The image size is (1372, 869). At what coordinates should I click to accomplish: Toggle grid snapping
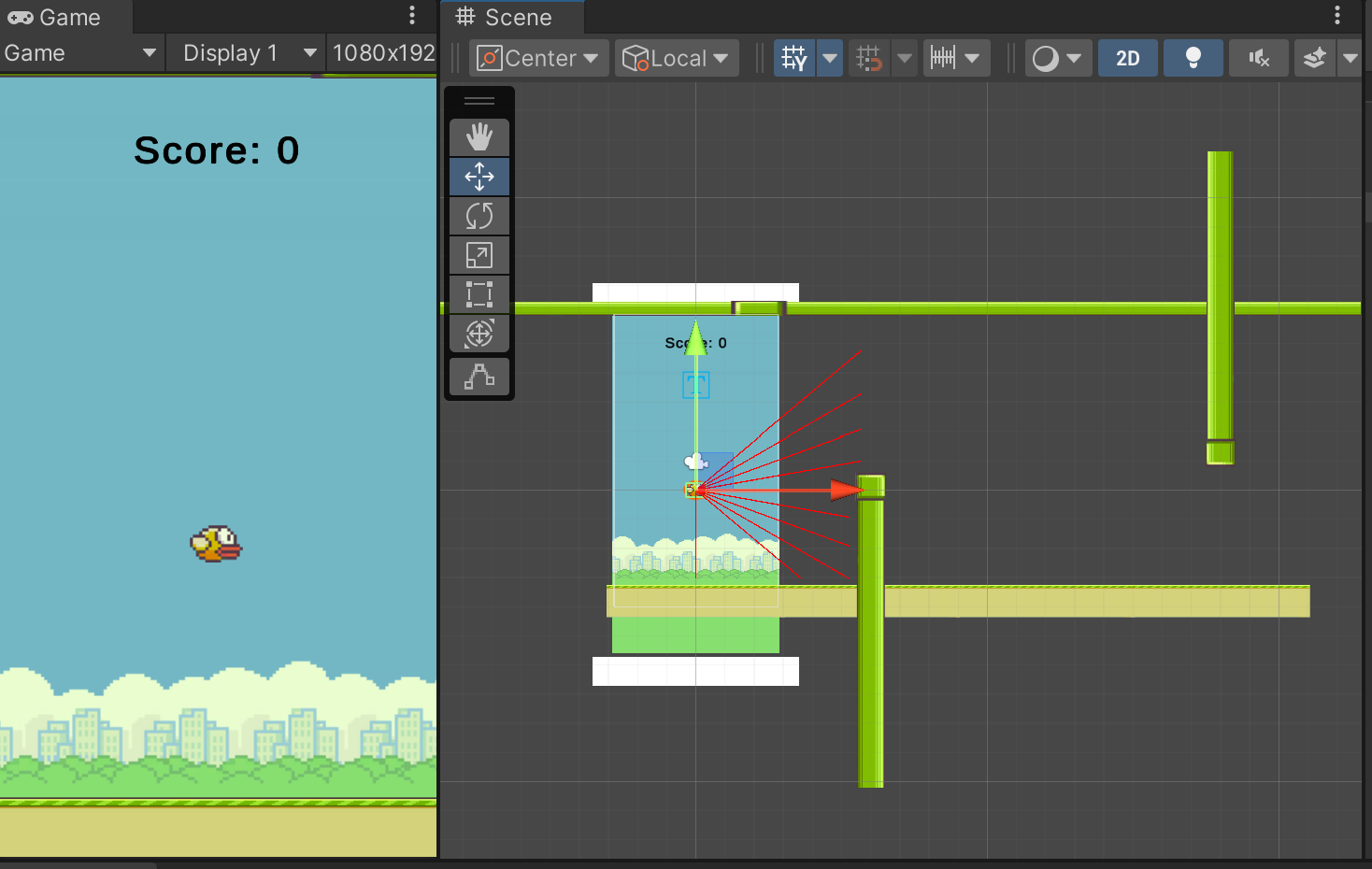[869, 59]
